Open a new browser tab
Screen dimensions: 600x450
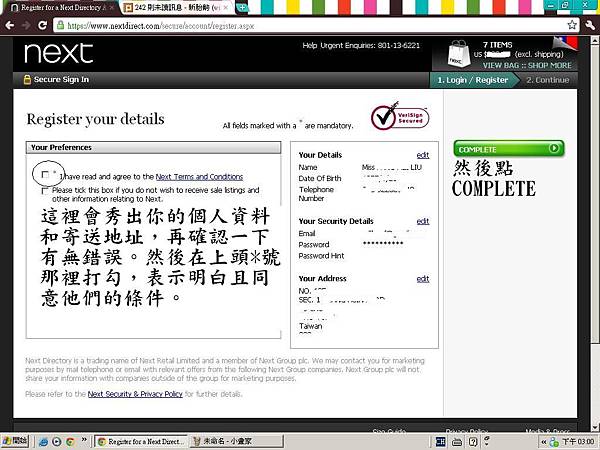click(x=242, y=8)
